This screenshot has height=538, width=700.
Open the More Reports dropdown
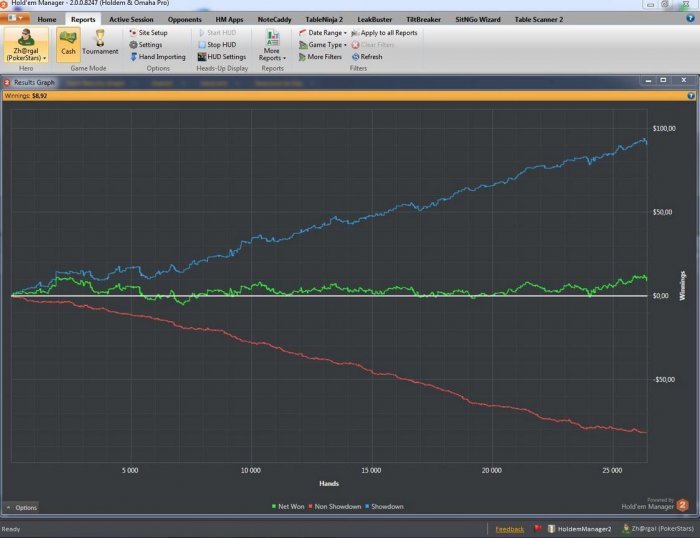point(272,45)
